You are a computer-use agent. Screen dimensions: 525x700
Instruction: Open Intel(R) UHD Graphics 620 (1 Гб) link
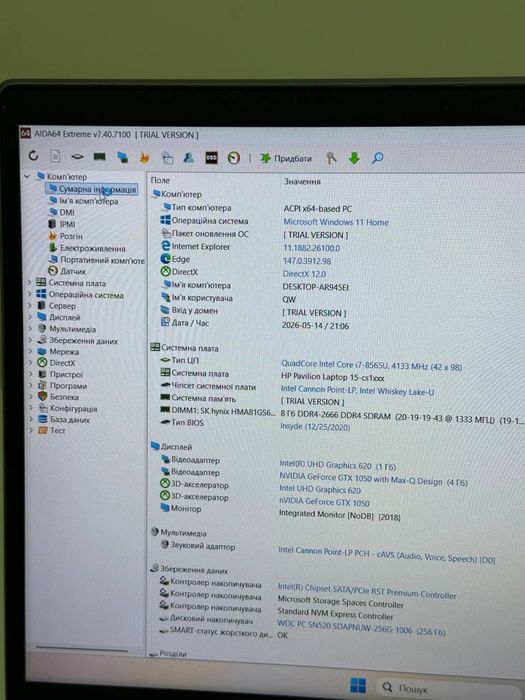[x=338, y=466]
